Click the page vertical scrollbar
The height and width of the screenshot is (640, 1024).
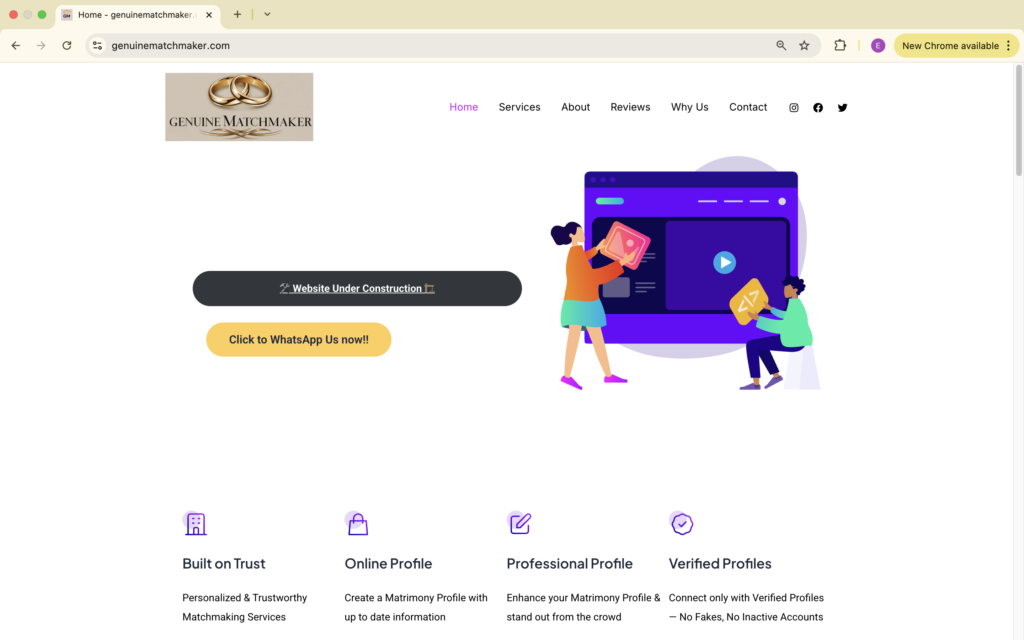pos(1019,121)
